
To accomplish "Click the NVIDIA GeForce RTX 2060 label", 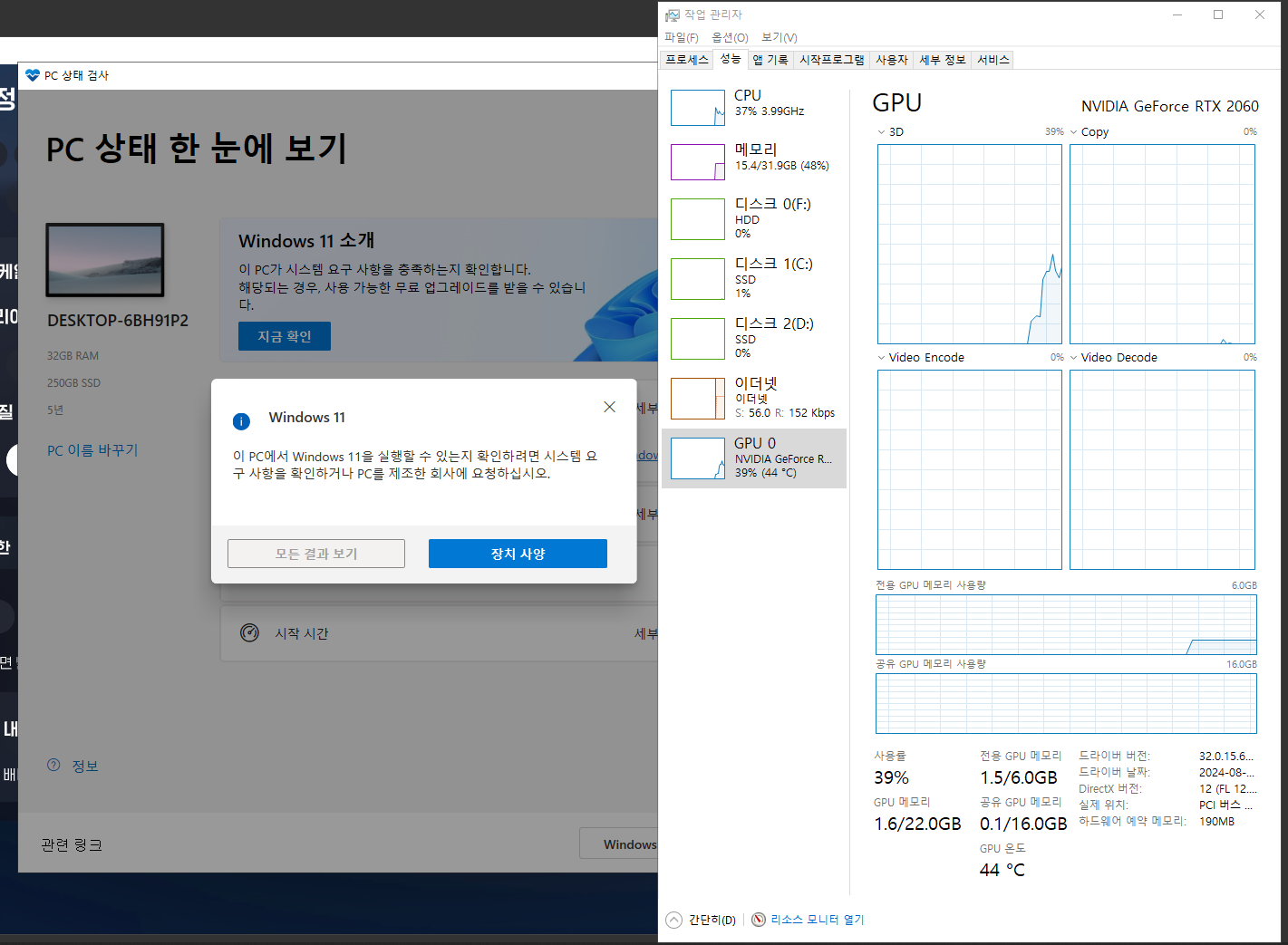I will coord(1170,106).
